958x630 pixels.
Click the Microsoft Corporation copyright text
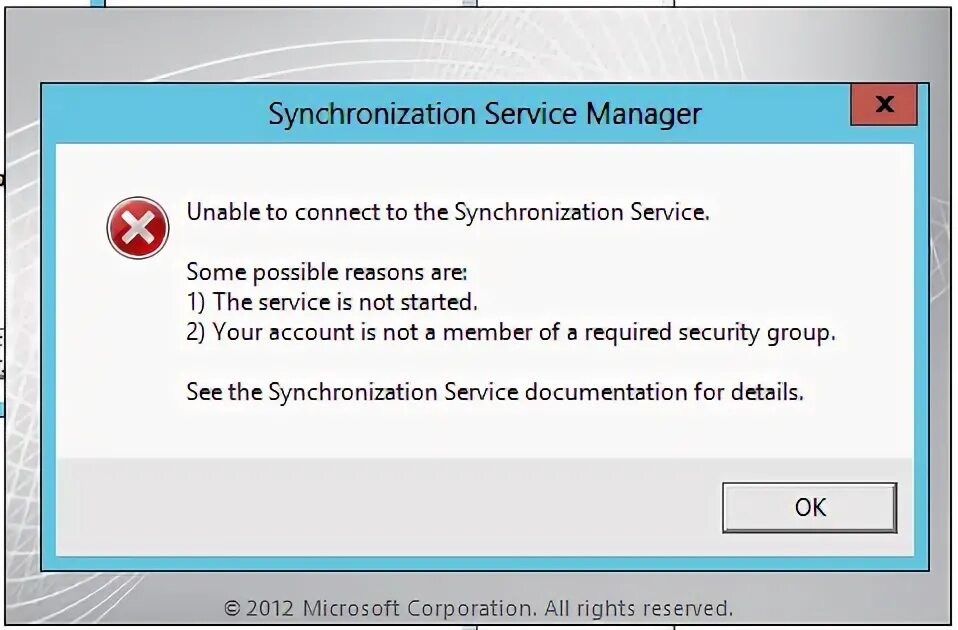click(478, 607)
